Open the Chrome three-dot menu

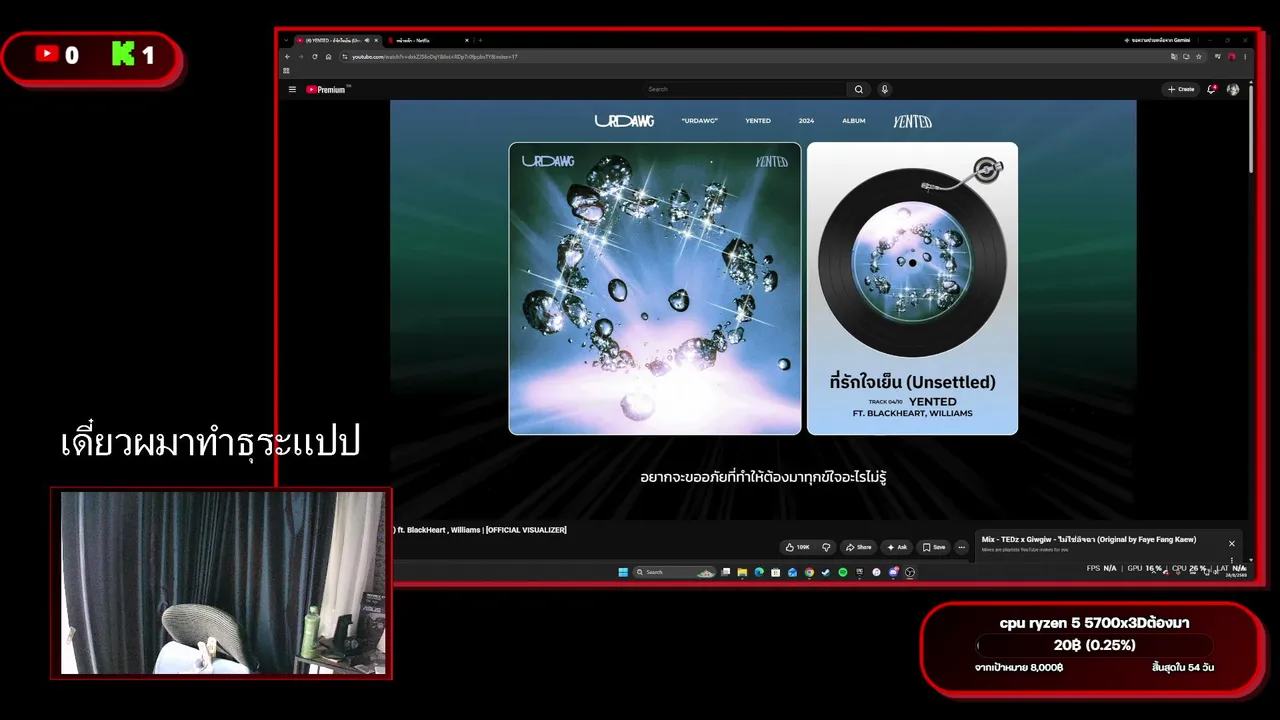point(1245,57)
